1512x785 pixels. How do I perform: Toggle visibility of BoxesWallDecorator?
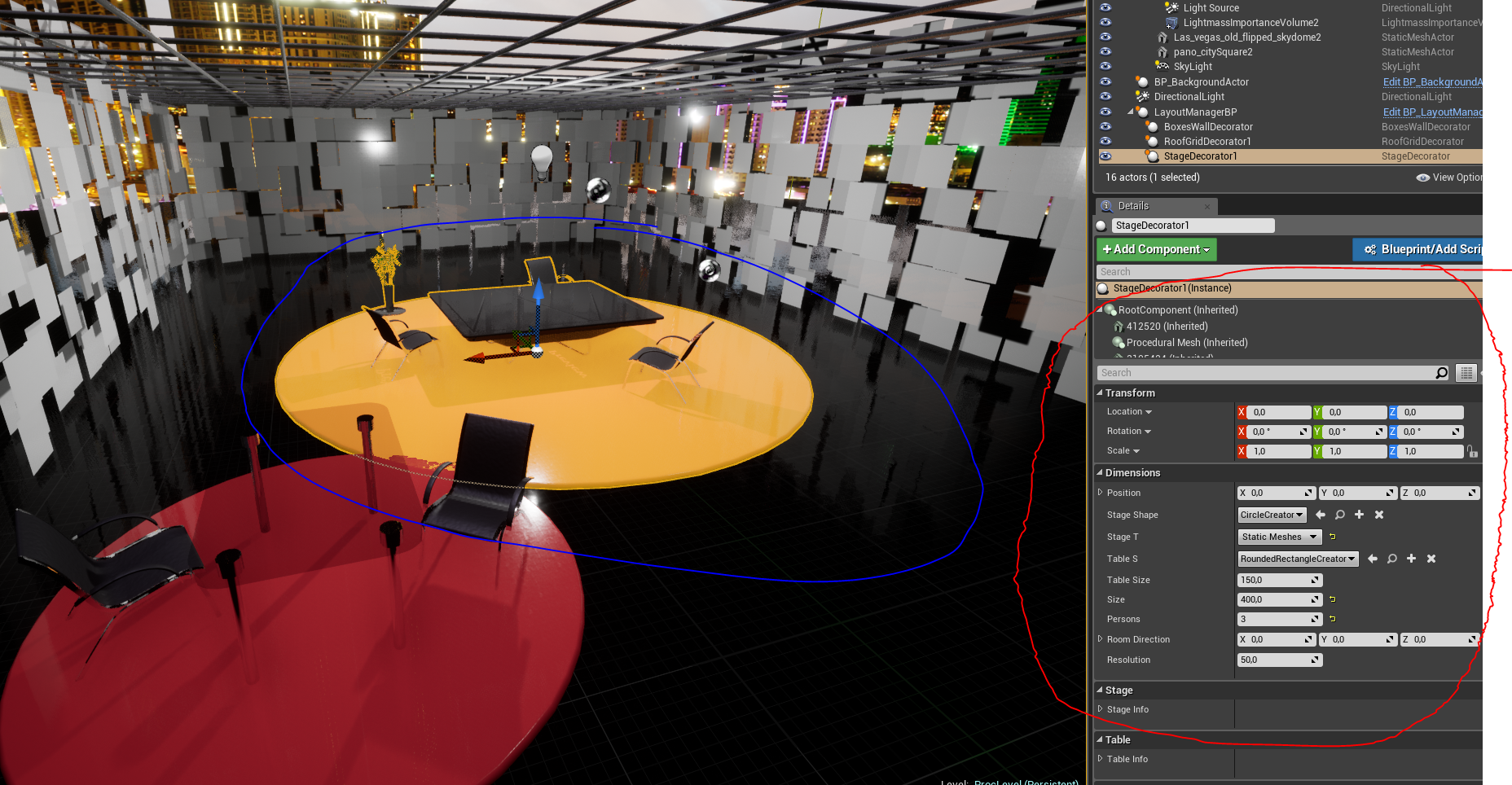[x=1105, y=127]
